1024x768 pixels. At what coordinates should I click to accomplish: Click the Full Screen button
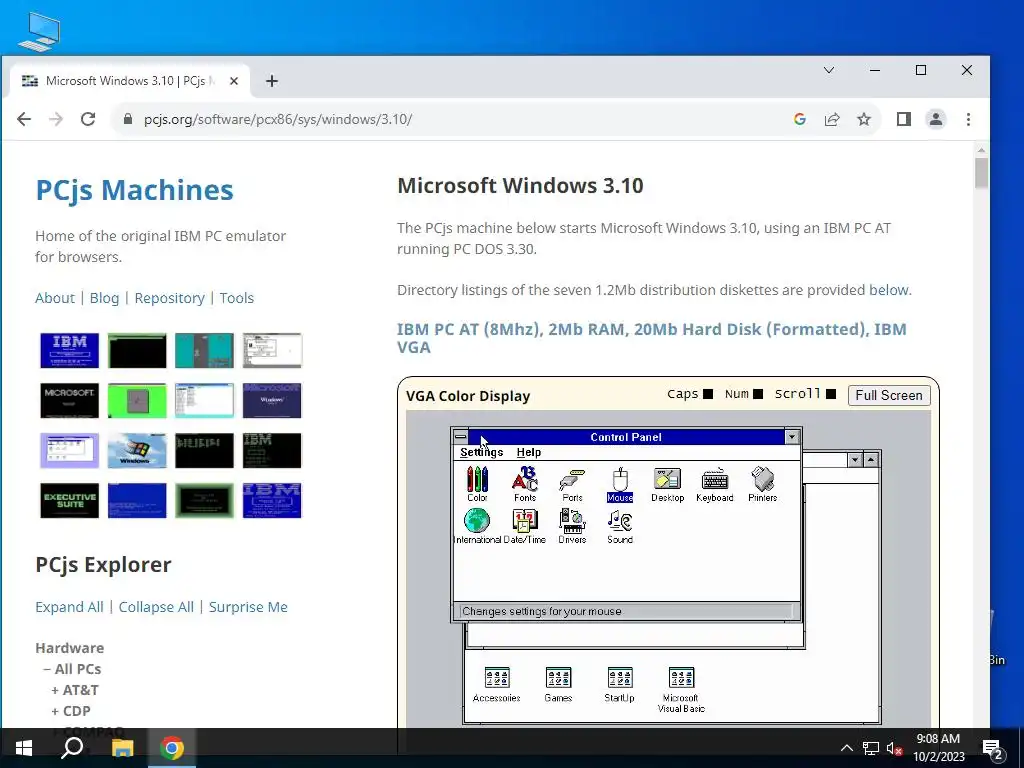[889, 395]
